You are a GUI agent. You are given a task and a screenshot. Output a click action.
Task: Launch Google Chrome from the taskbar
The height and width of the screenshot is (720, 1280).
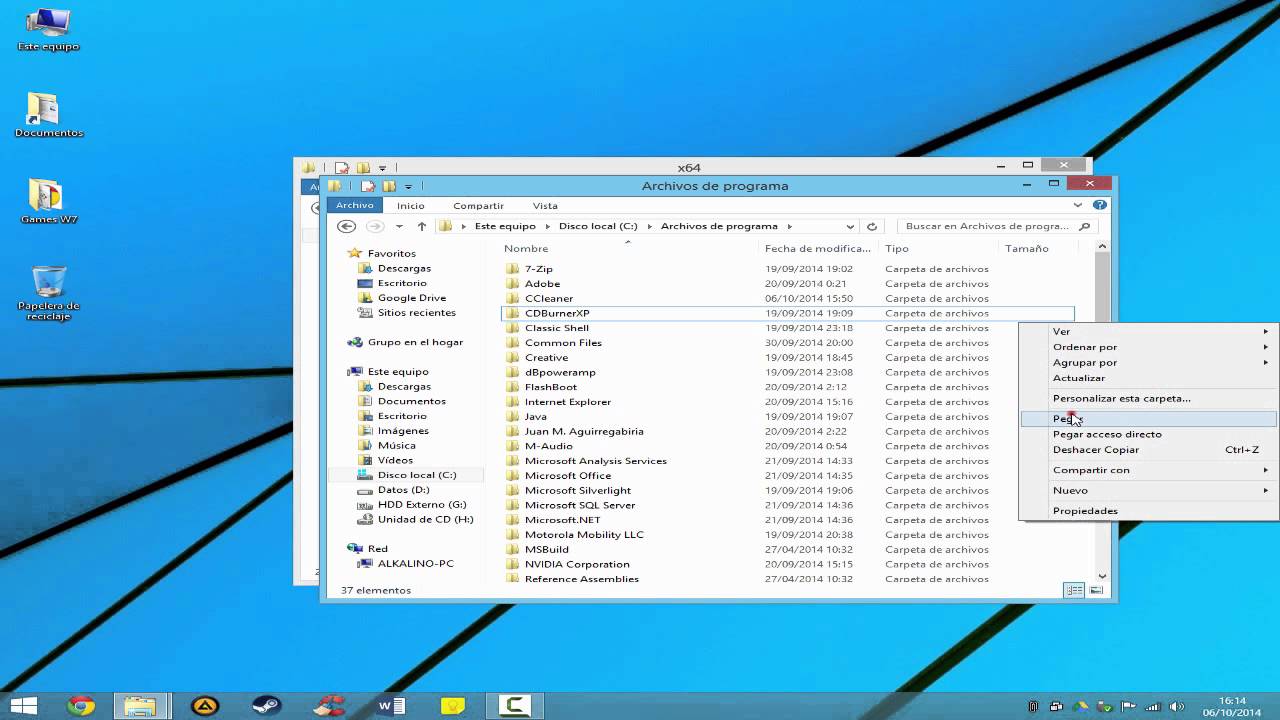click(81, 706)
